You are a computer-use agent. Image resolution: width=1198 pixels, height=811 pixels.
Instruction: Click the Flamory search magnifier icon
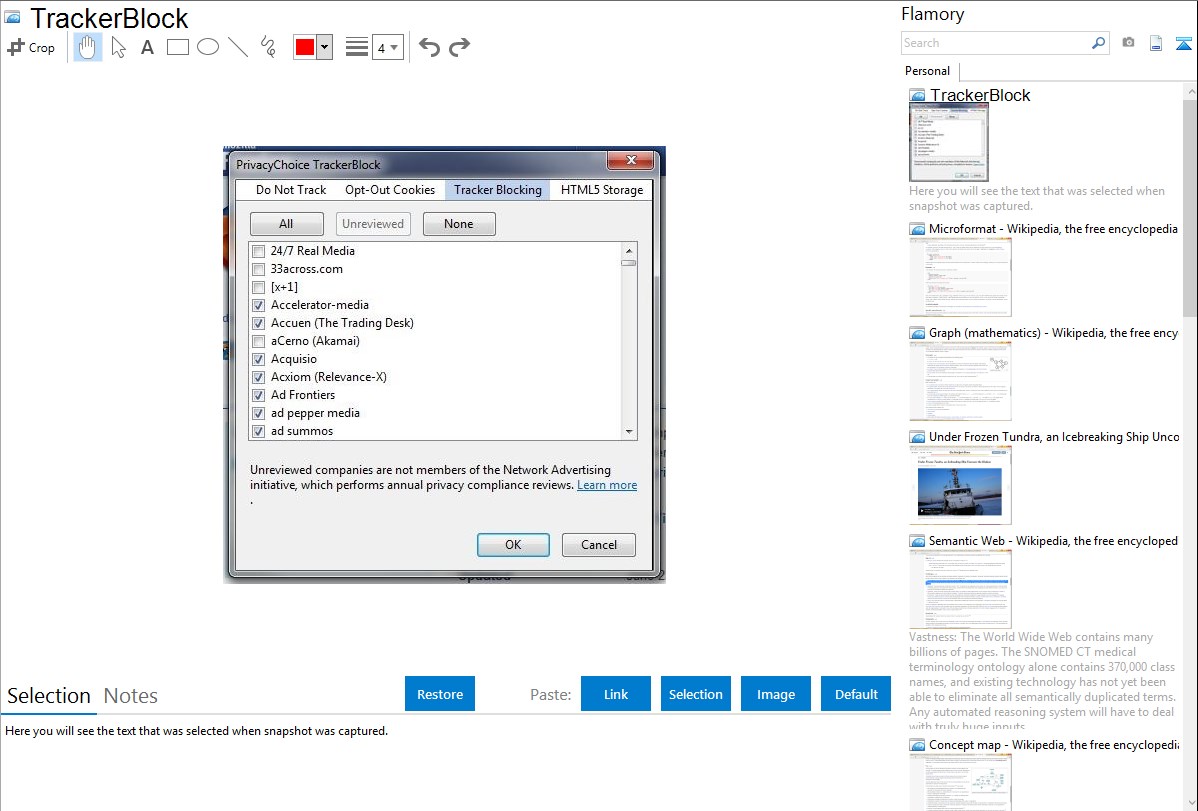click(1098, 43)
